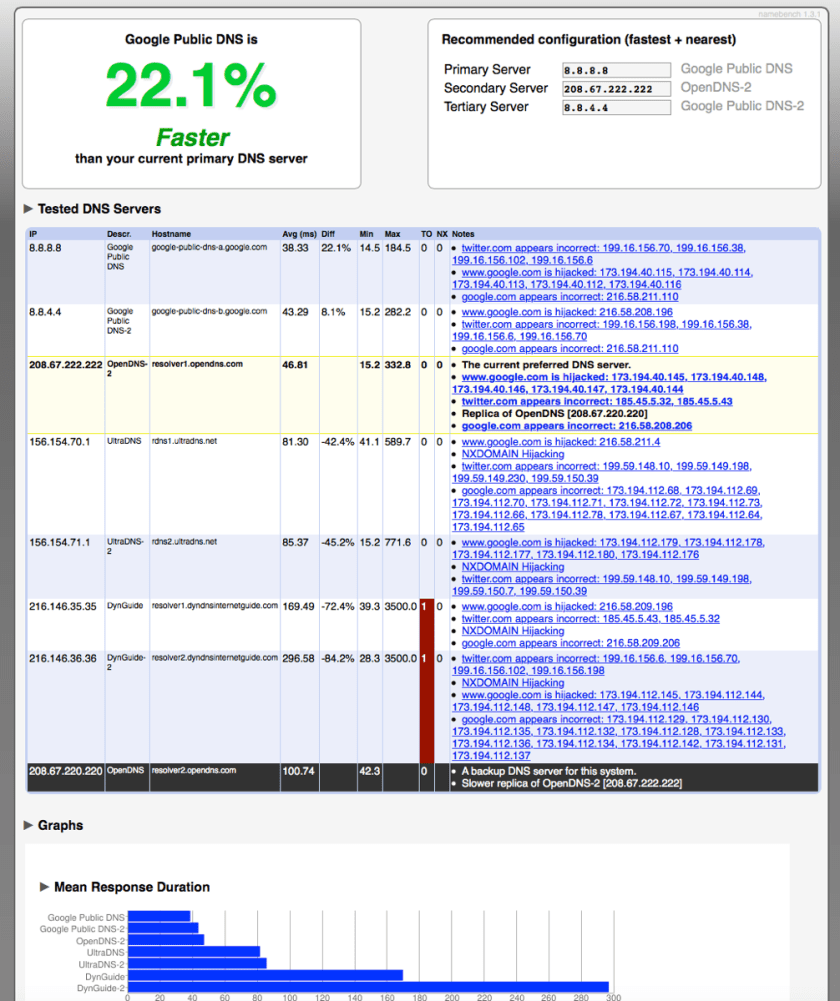Click the Notes column header
Screen dimensions: 840x1001
point(463,234)
